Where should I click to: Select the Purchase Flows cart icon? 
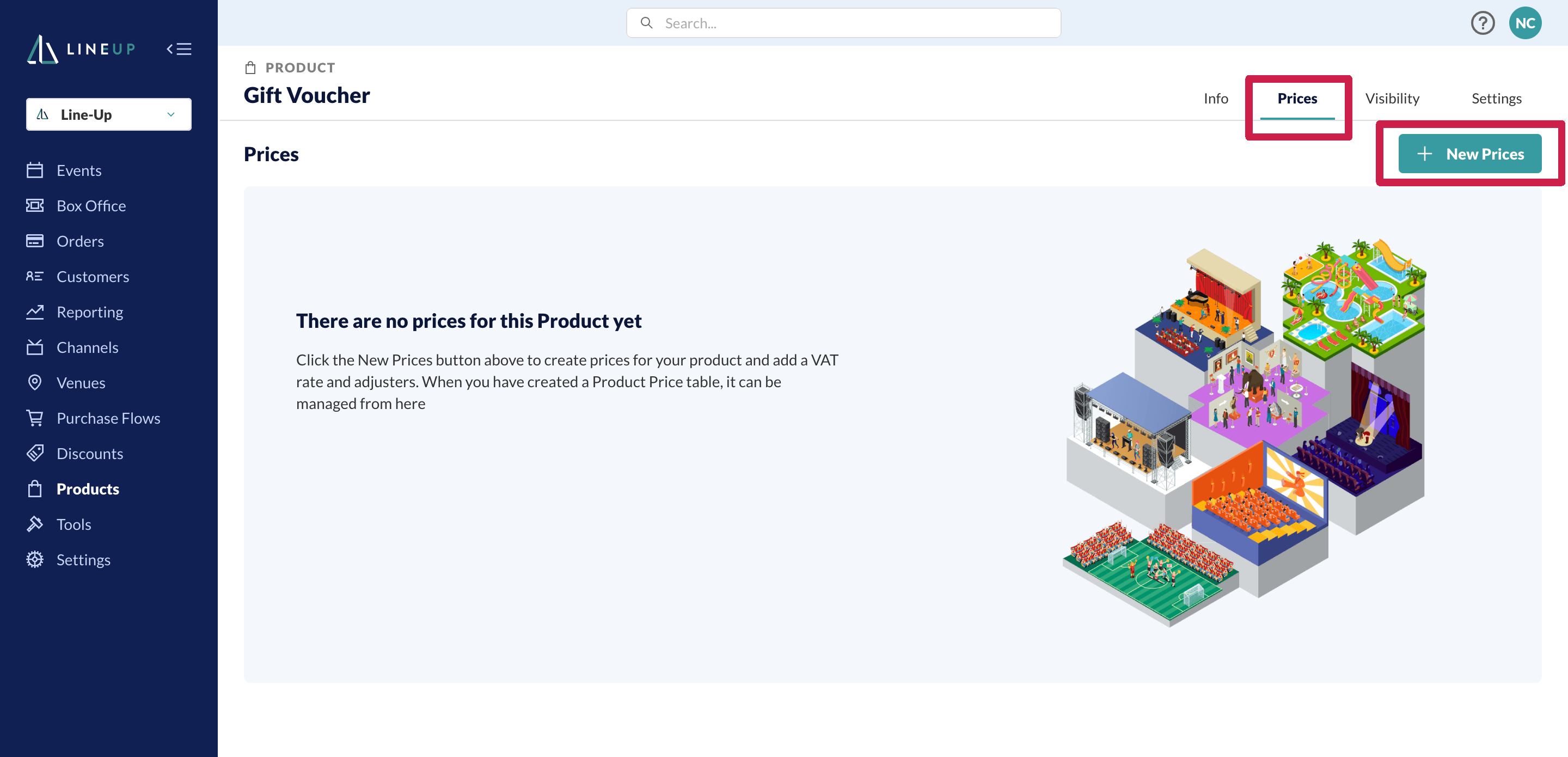(35, 418)
